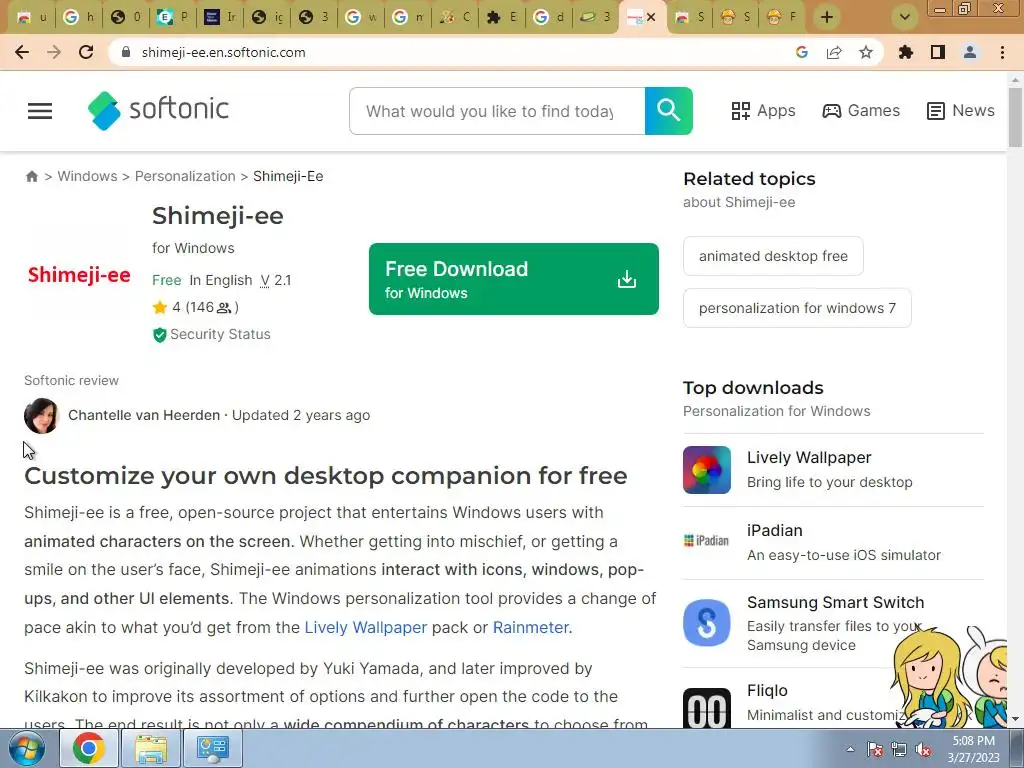1024x768 pixels.
Task: Click the Google icon in the address bar
Action: 802,52
